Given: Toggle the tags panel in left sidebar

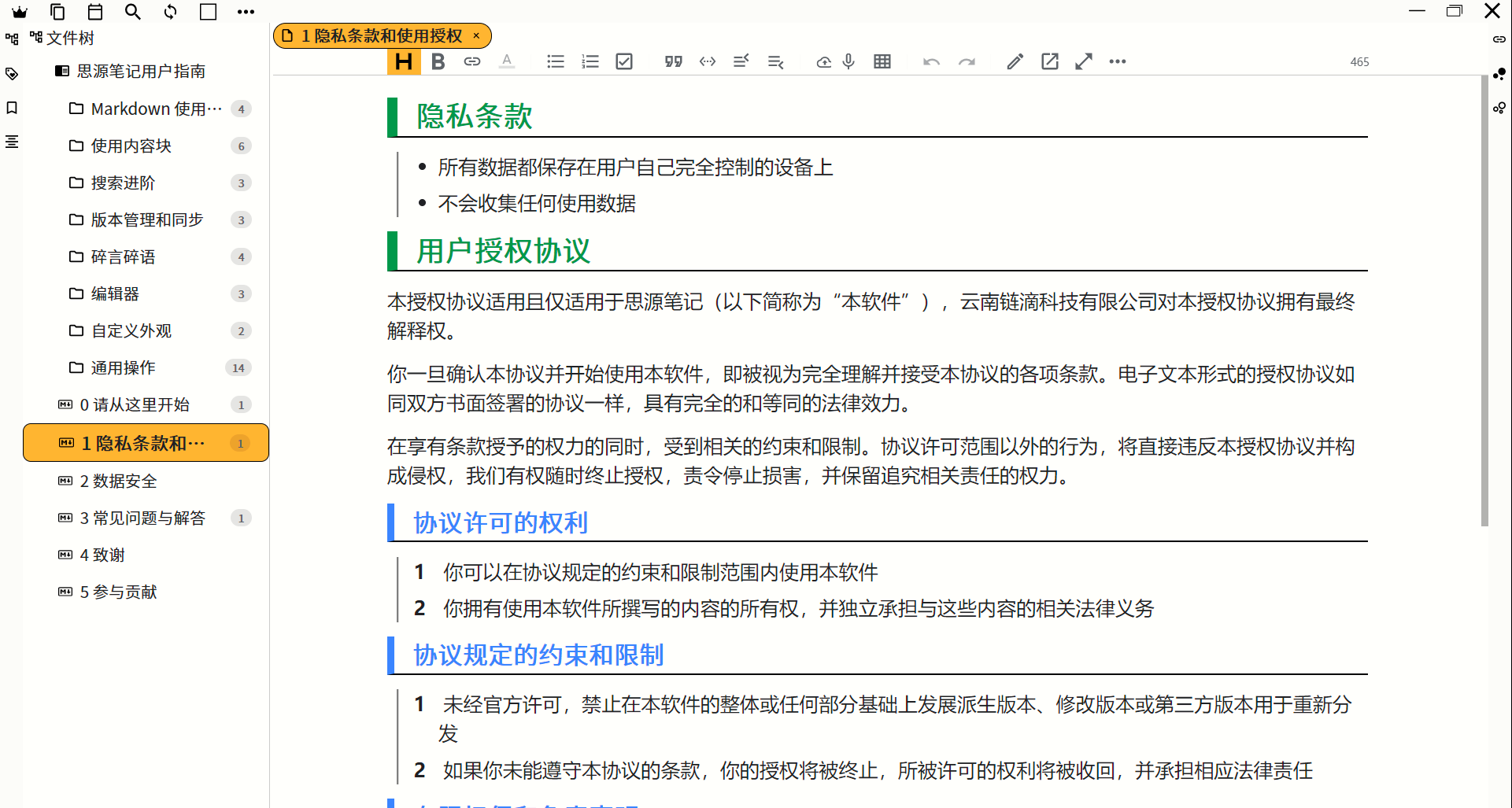Looking at the screenshot, I should pos(12,73).
